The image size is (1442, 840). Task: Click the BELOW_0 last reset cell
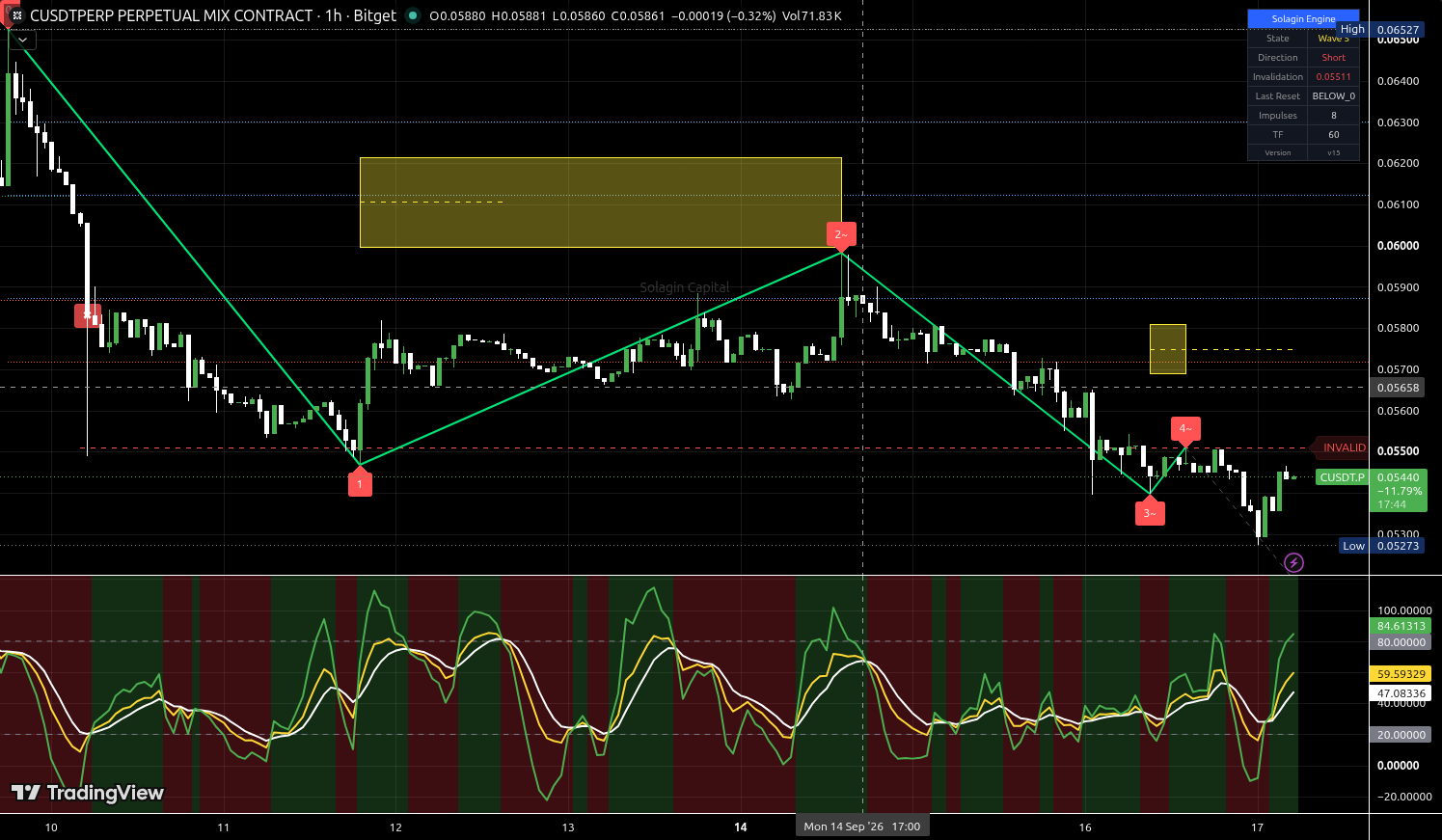pos(1333,96)
